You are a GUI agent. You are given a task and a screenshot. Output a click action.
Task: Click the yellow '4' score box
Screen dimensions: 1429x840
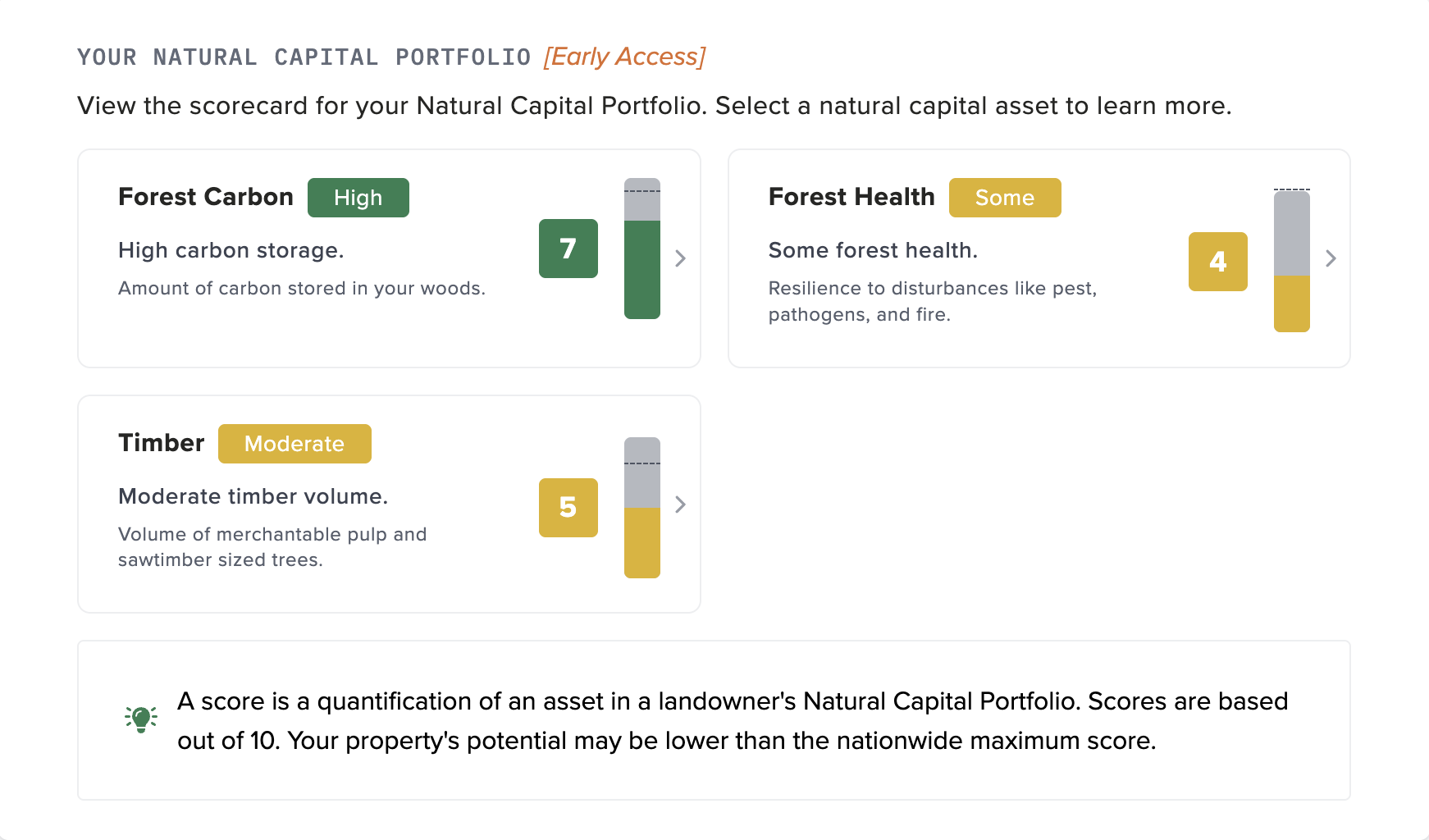tap(1217, 262)
